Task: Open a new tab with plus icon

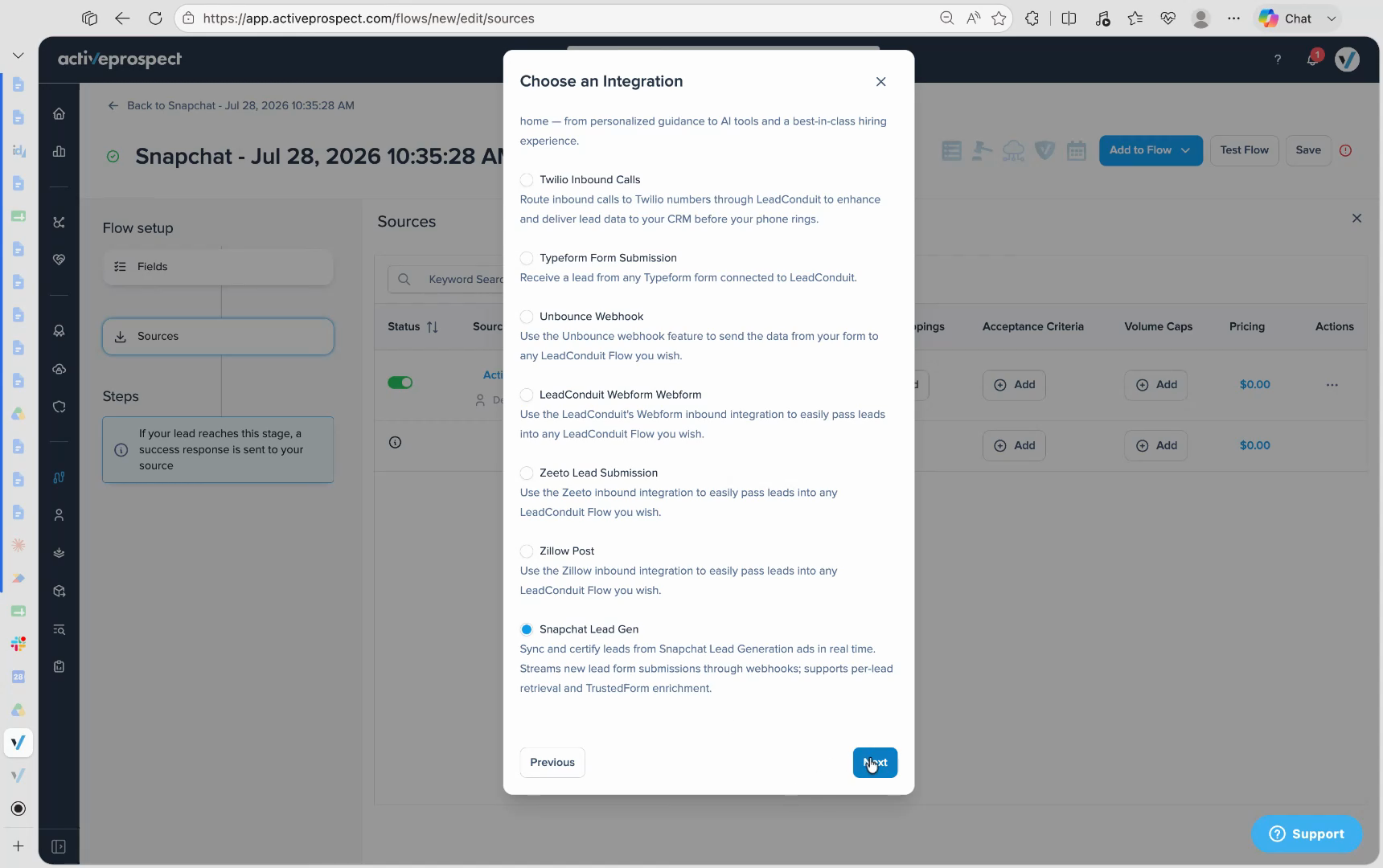Action: (18, 846)
